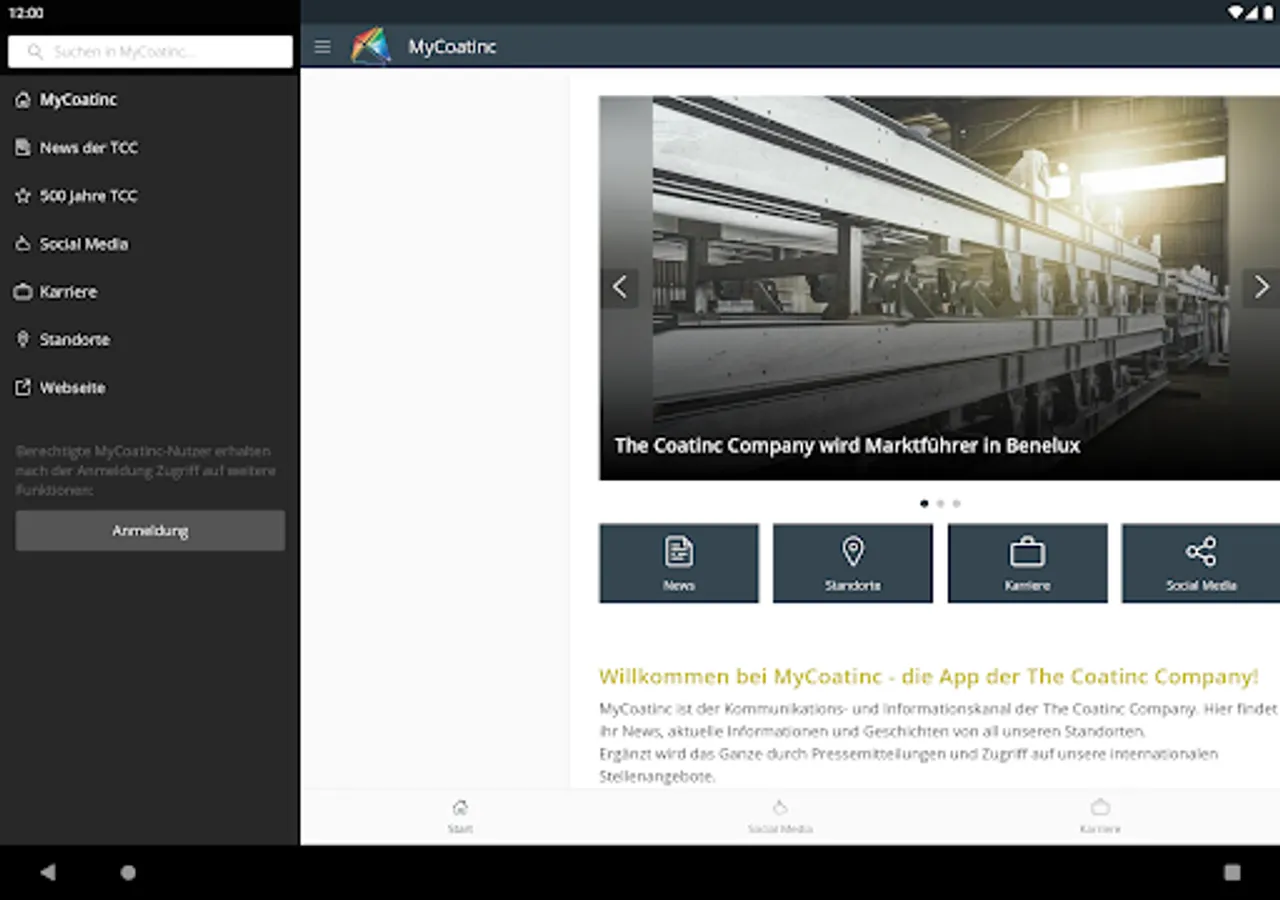The height and width of the screenshot is (900, 1280).
Task: Select the third carousel dot
Action: click(957, 504)
